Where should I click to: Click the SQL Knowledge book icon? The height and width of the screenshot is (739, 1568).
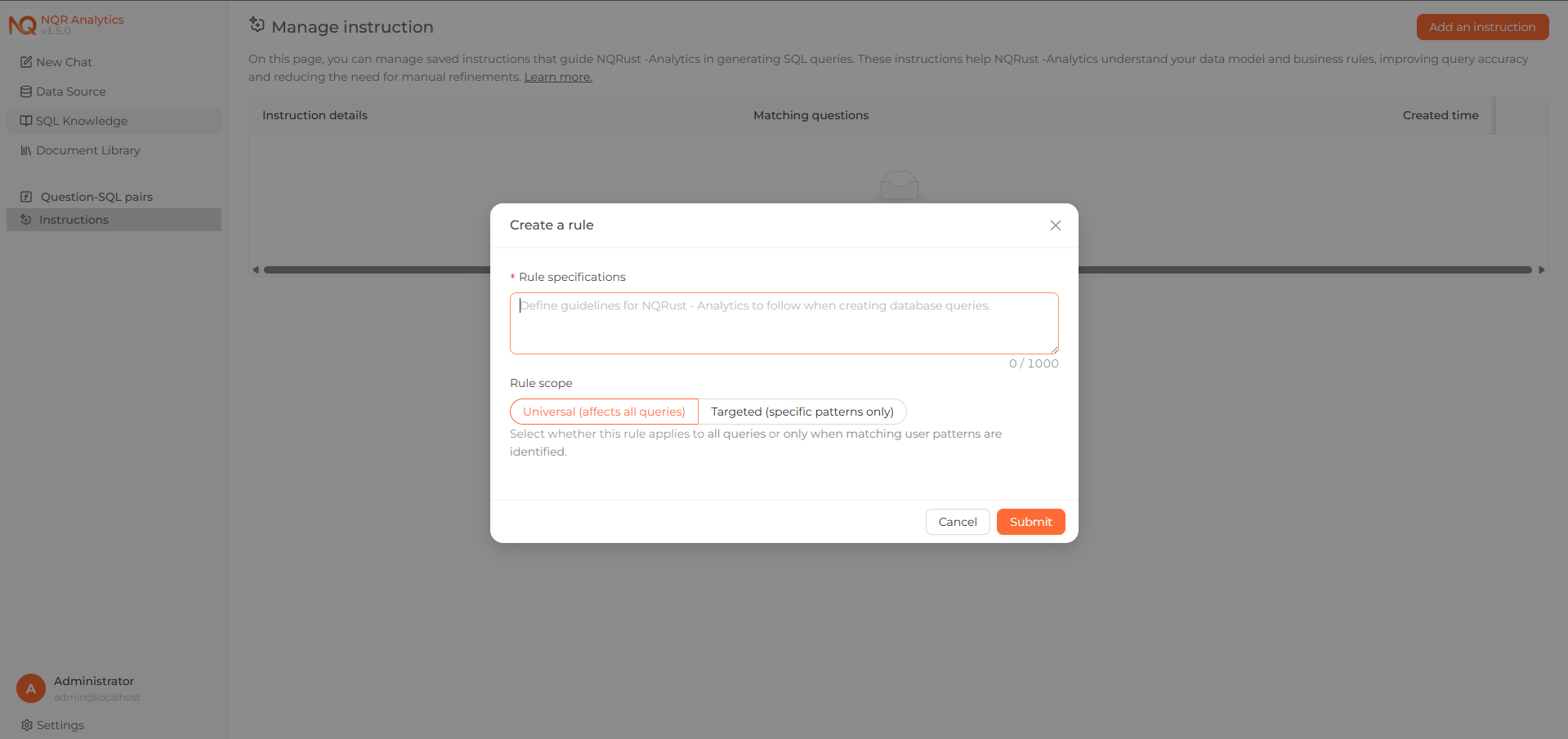coord(26,121)
